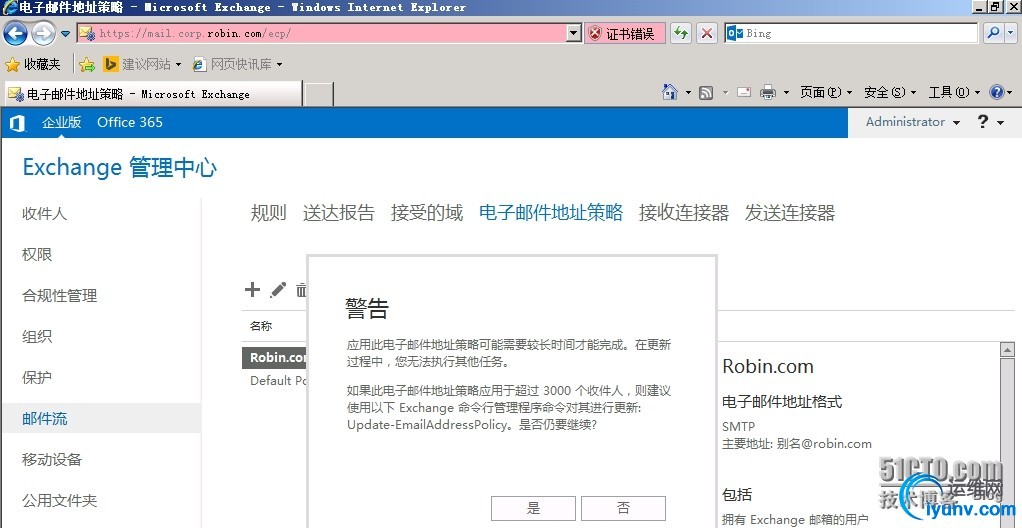
Task: Click the read mail icon
Action: [744, 93]
